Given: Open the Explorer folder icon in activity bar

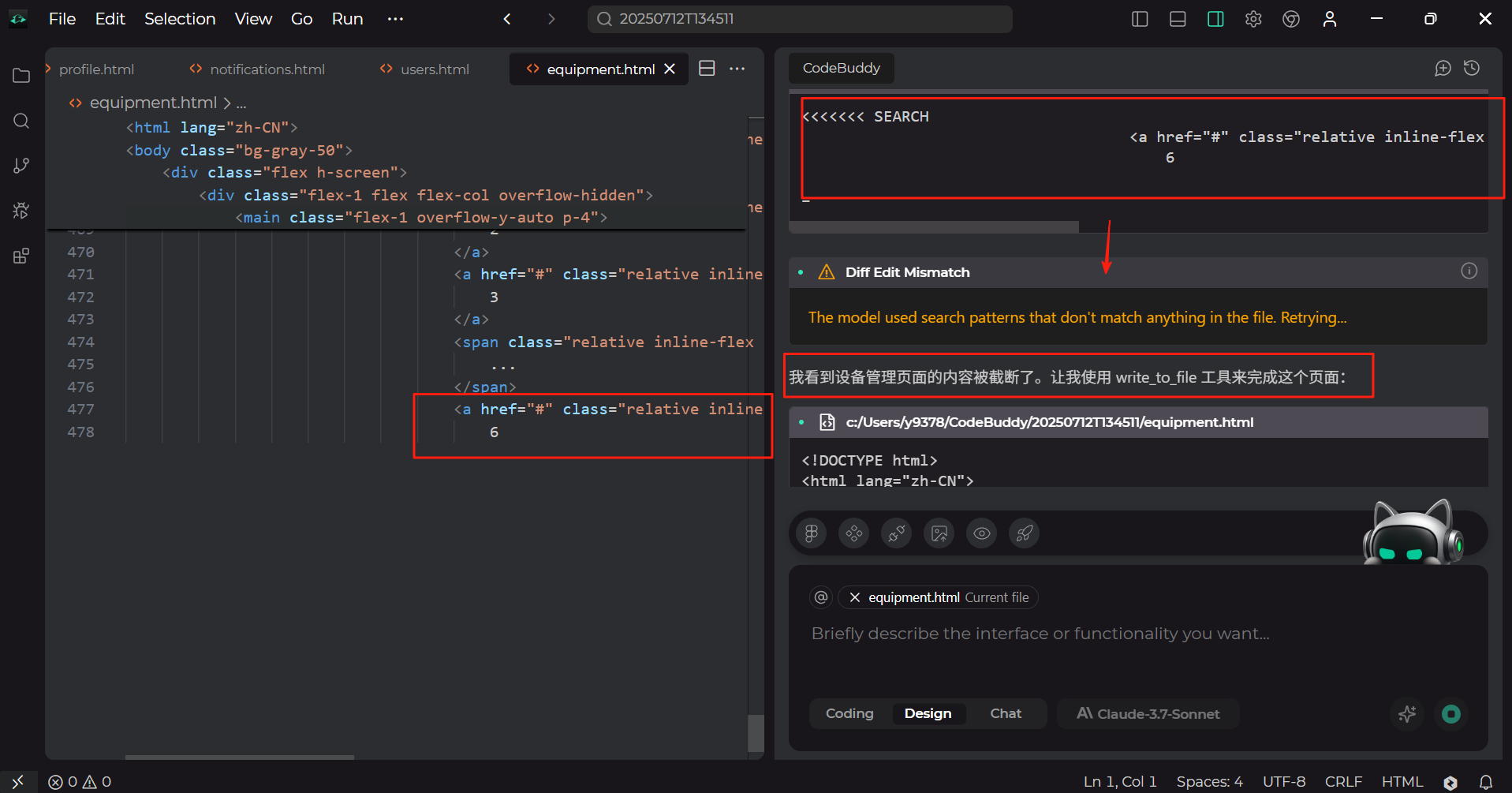Looking at the screenshot, I should click(x=21, y=76).
